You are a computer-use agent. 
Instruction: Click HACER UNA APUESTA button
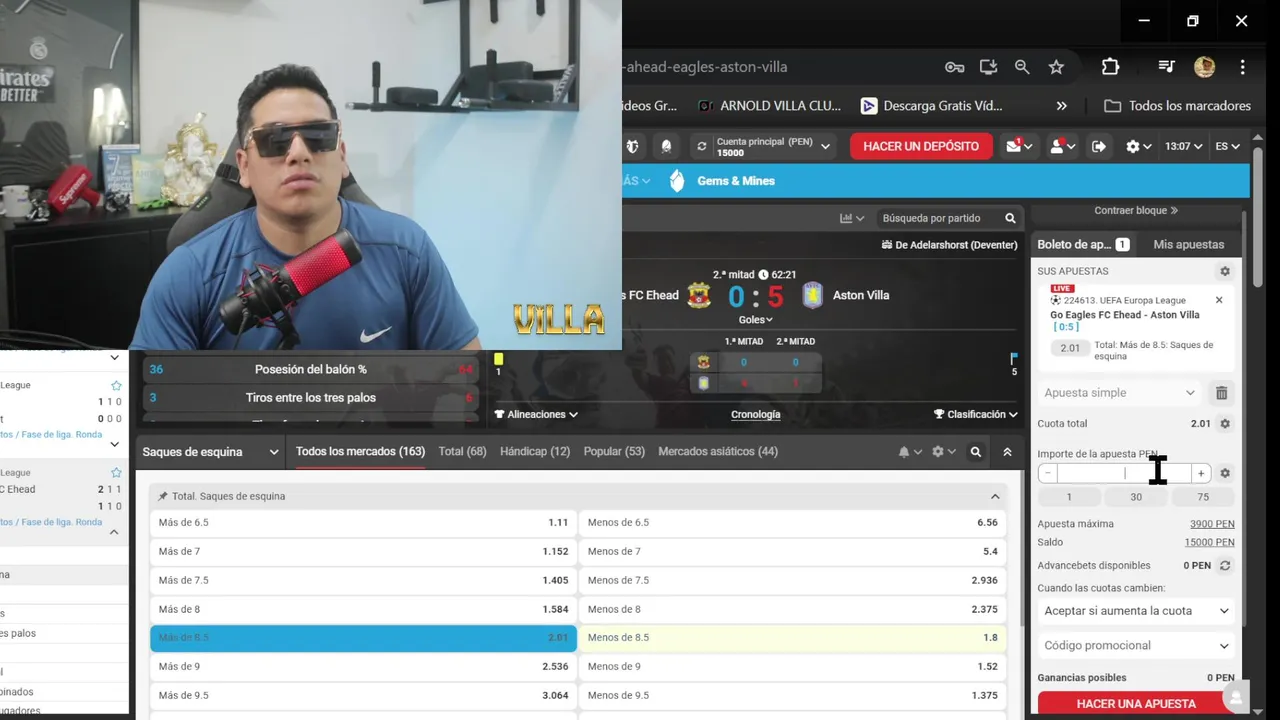[1136, 704]
